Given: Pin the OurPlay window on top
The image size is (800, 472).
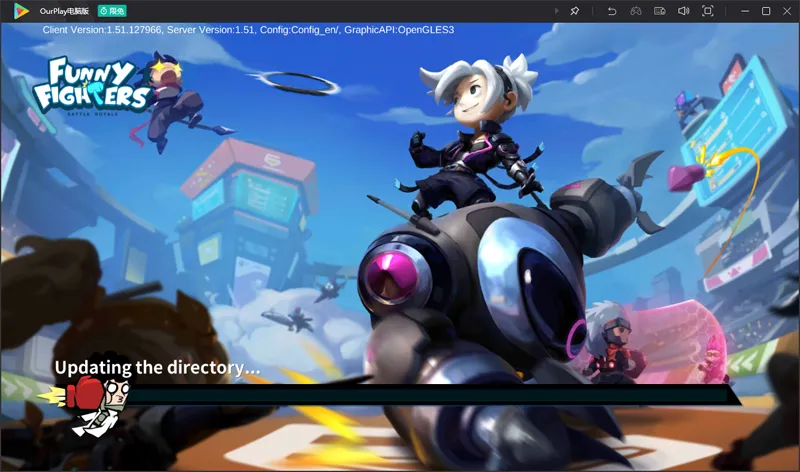Looking at the screenshot, I should pyautogui.click(x=574, y=11).
